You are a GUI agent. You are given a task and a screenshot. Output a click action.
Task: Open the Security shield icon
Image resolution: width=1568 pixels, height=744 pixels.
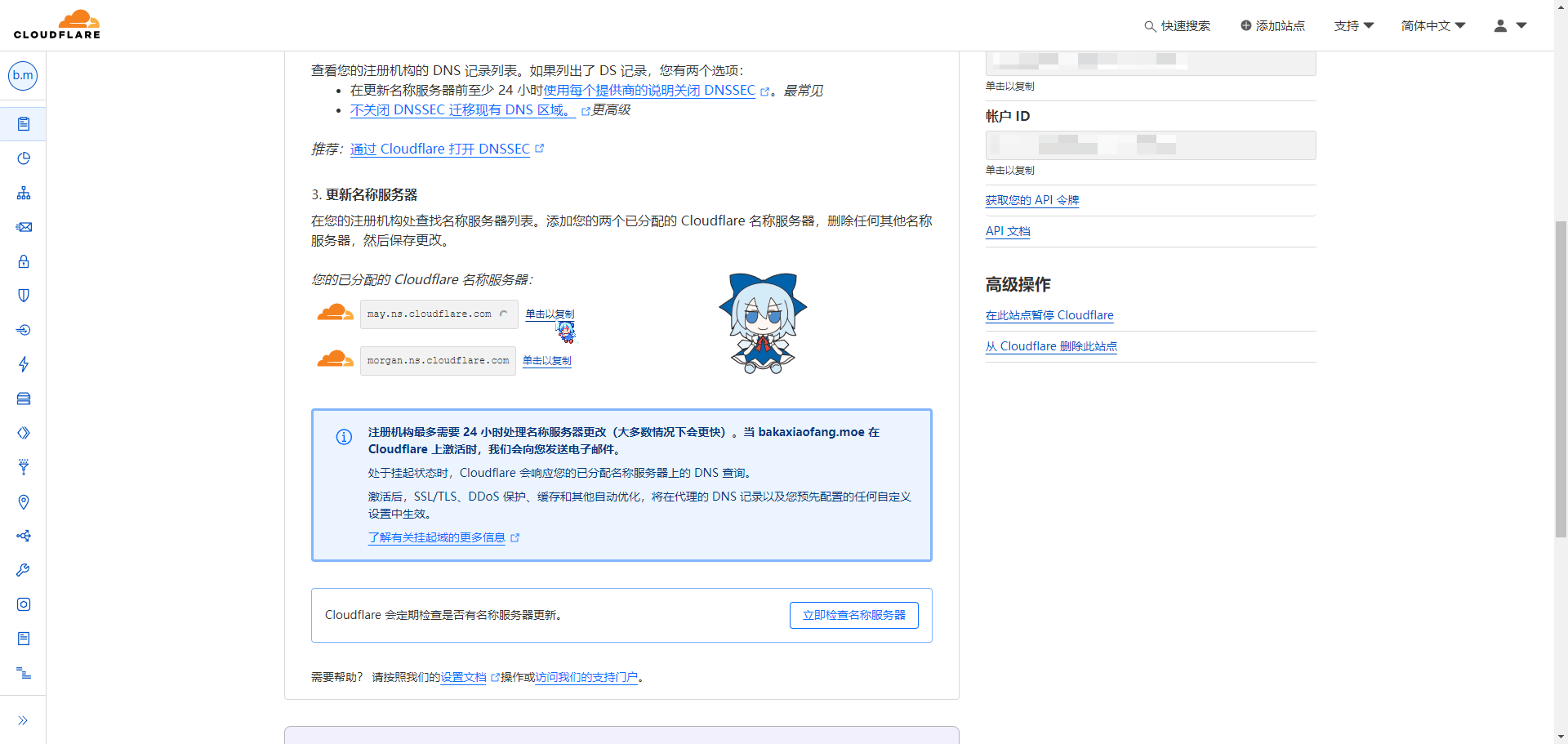point(24,295)
